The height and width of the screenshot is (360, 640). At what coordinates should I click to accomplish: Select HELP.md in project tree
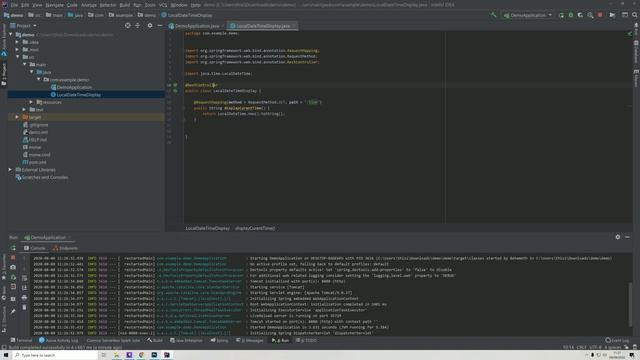coord(35,140)
